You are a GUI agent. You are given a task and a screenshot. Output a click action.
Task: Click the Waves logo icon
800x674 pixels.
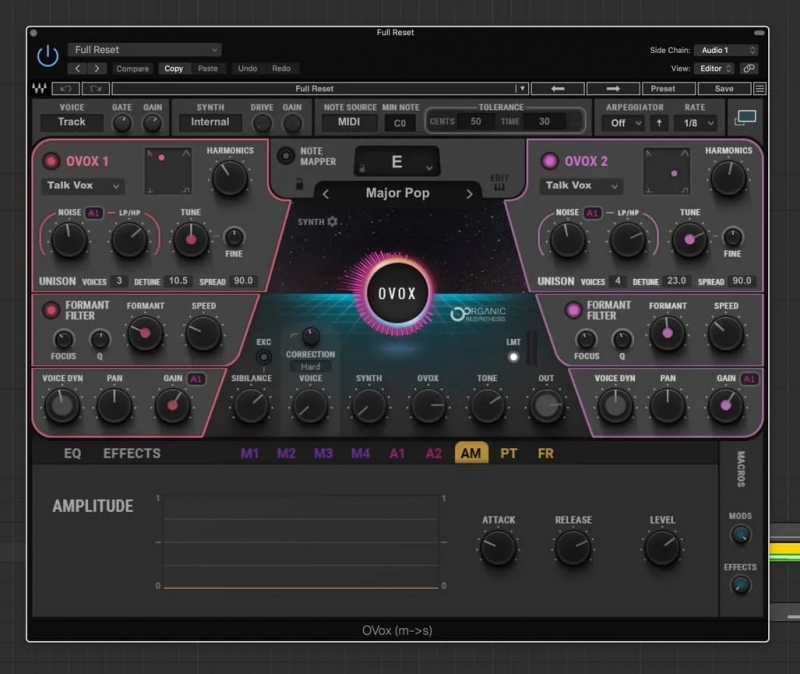point(39,89)
